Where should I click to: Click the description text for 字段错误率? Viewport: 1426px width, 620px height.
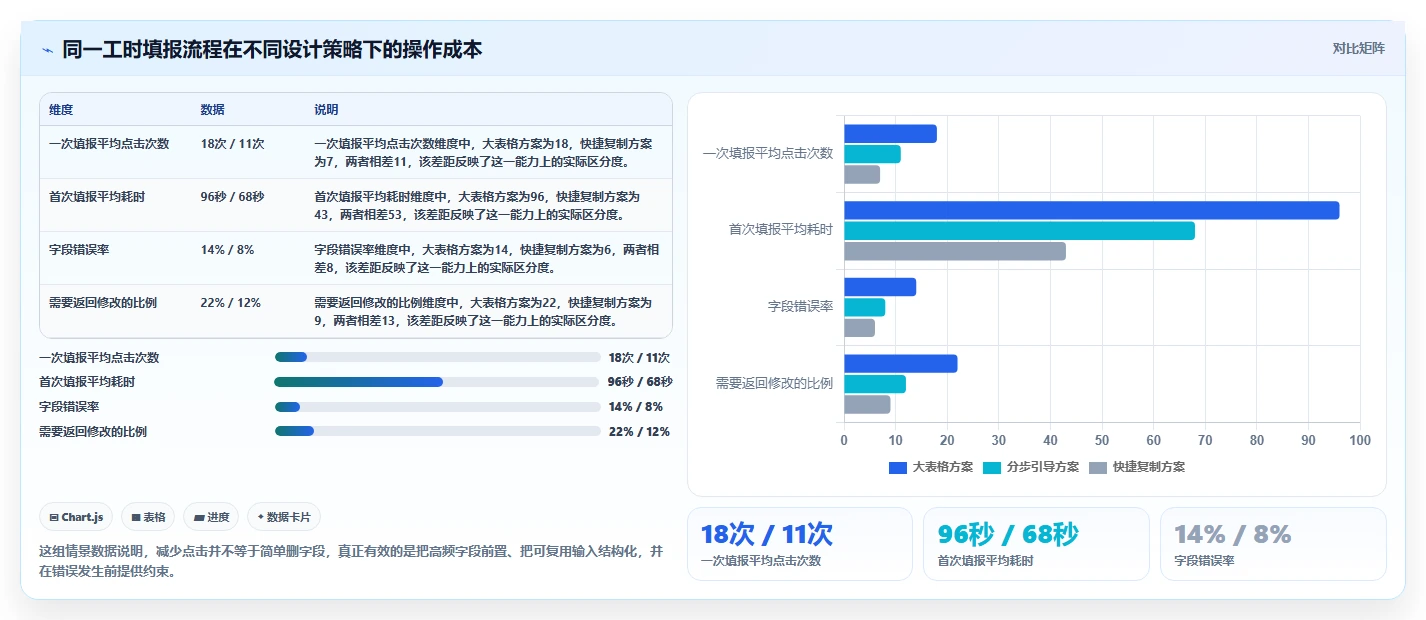pyautogui.click(x=486, y=259)
